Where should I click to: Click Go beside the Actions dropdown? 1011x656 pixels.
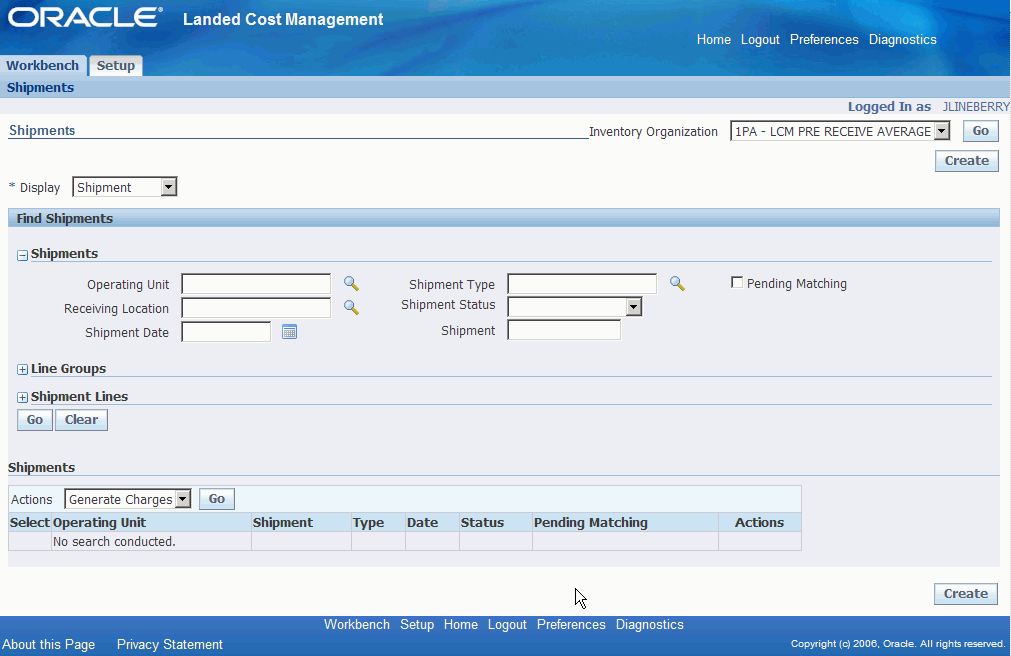(x=217, y=499)
